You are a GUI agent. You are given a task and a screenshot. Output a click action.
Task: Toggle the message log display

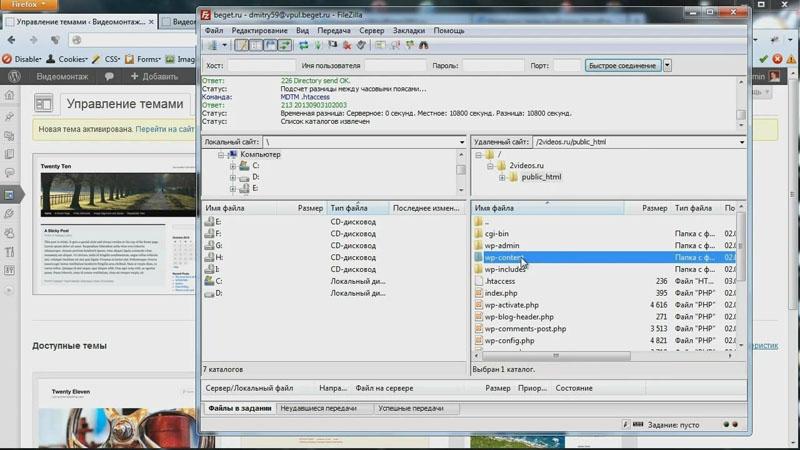(241, 45)
